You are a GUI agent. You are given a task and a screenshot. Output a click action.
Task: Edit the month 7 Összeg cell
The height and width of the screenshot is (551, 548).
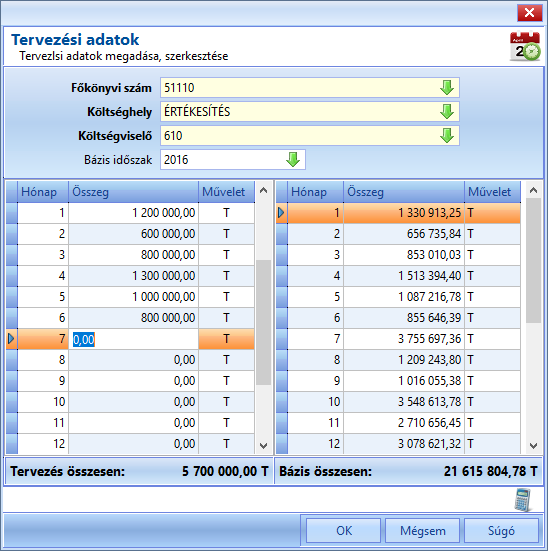(x=134, y=339)
